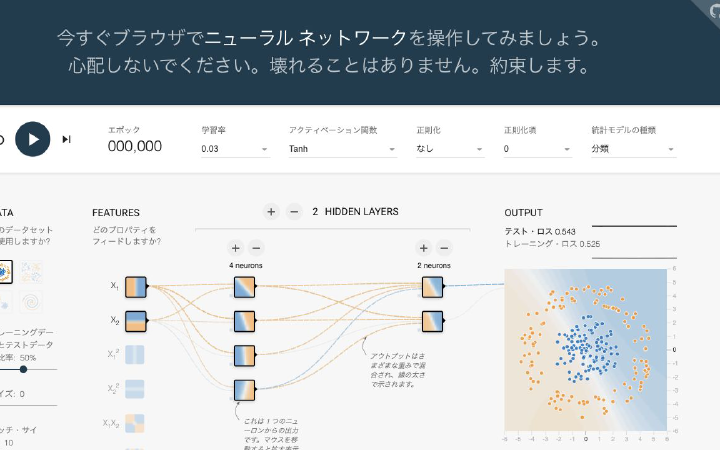Click the エポック label
This screenshot has height=450, width=720.
coord(124,130)
